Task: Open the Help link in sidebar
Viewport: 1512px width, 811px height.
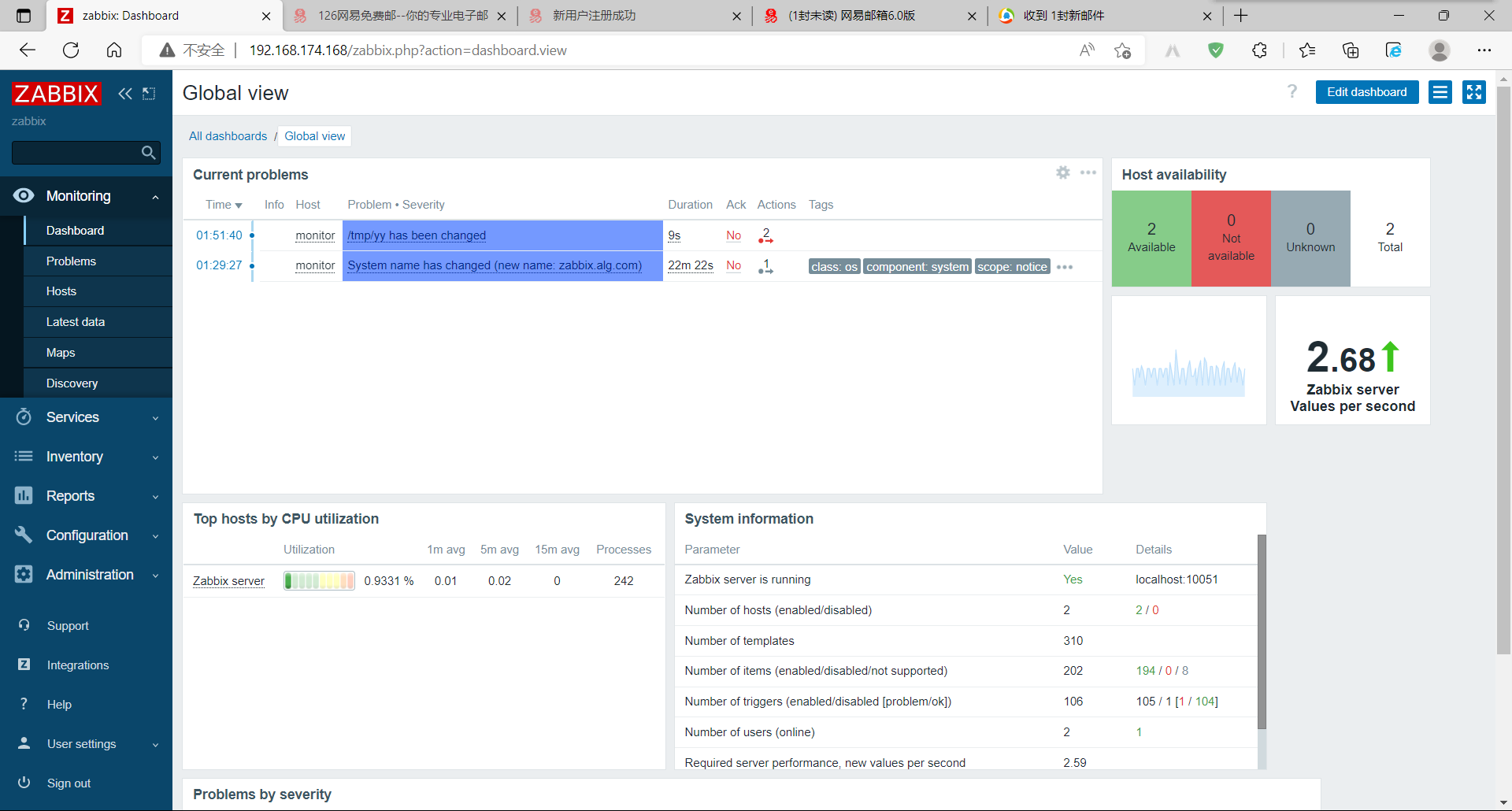Action: coord(59,705)
